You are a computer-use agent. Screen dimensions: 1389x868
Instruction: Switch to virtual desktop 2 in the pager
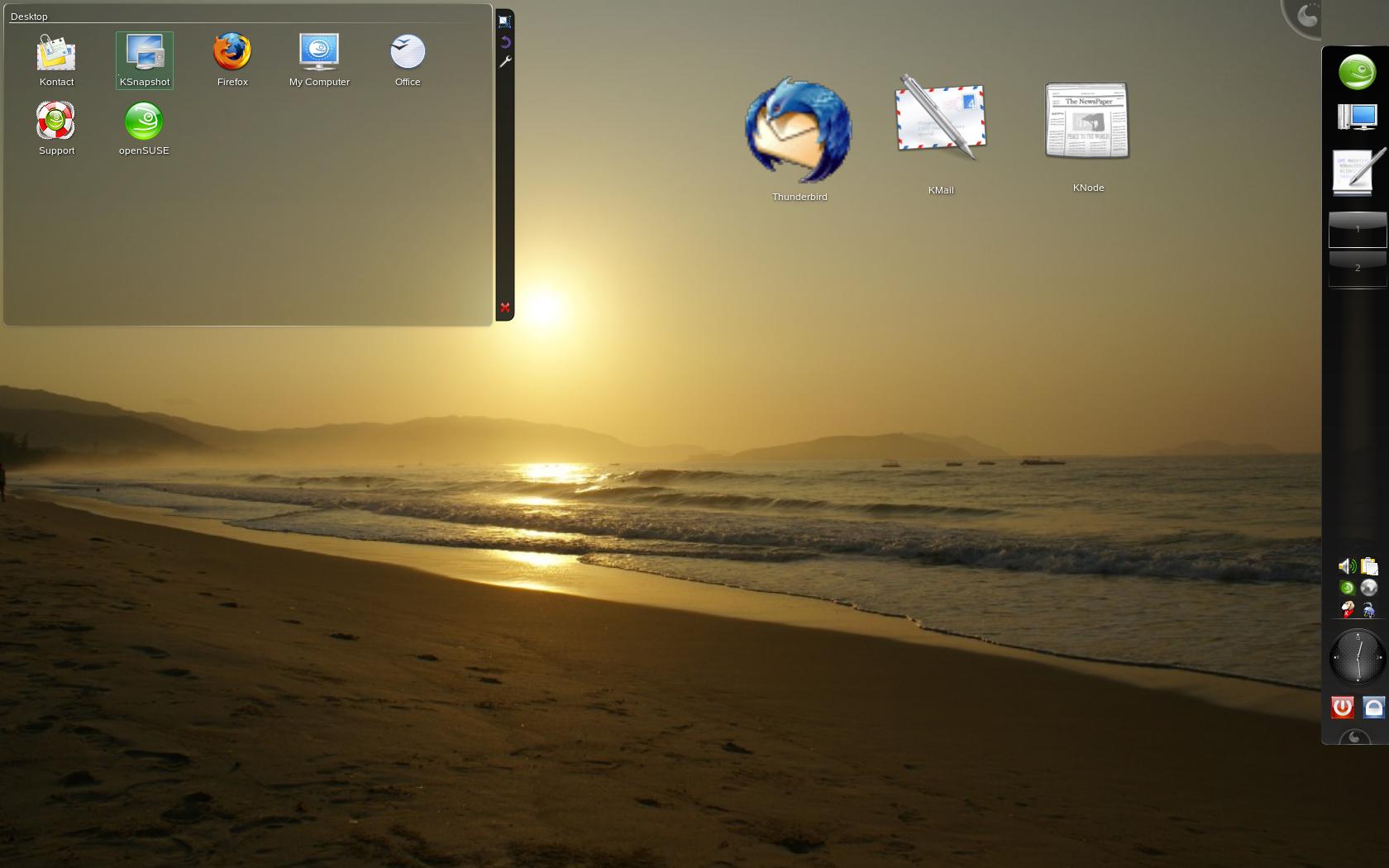point(1358,267)
